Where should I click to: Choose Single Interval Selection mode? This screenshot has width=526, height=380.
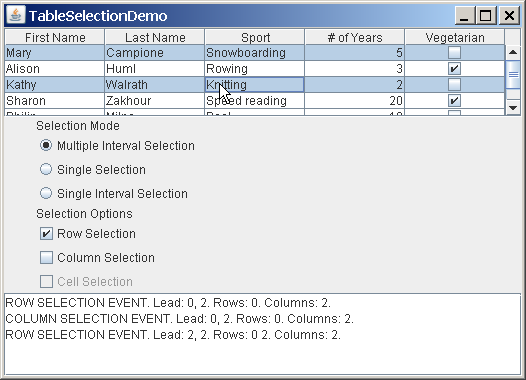click(x=46, y=193)
